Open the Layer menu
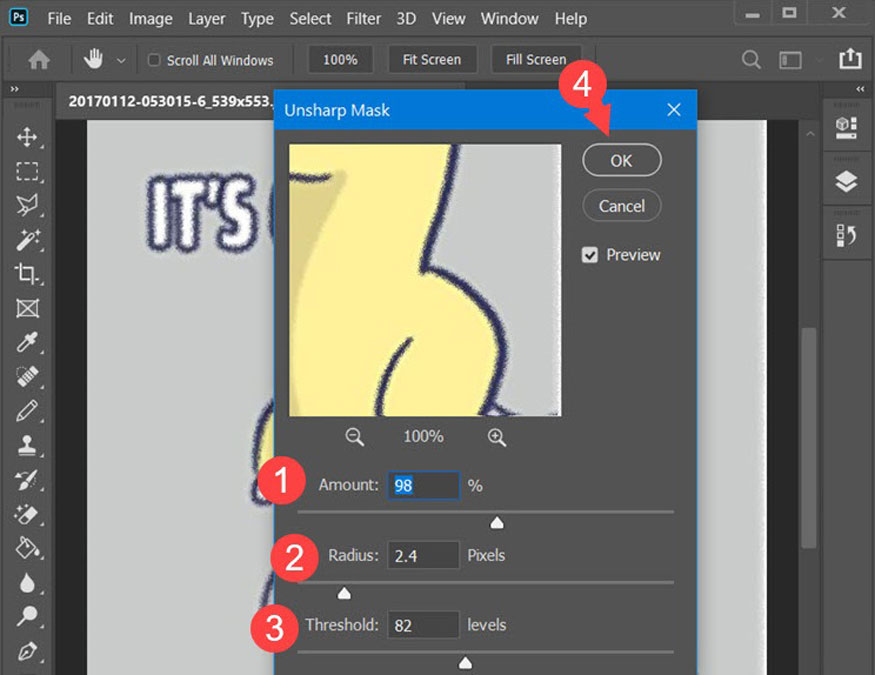 206,19
